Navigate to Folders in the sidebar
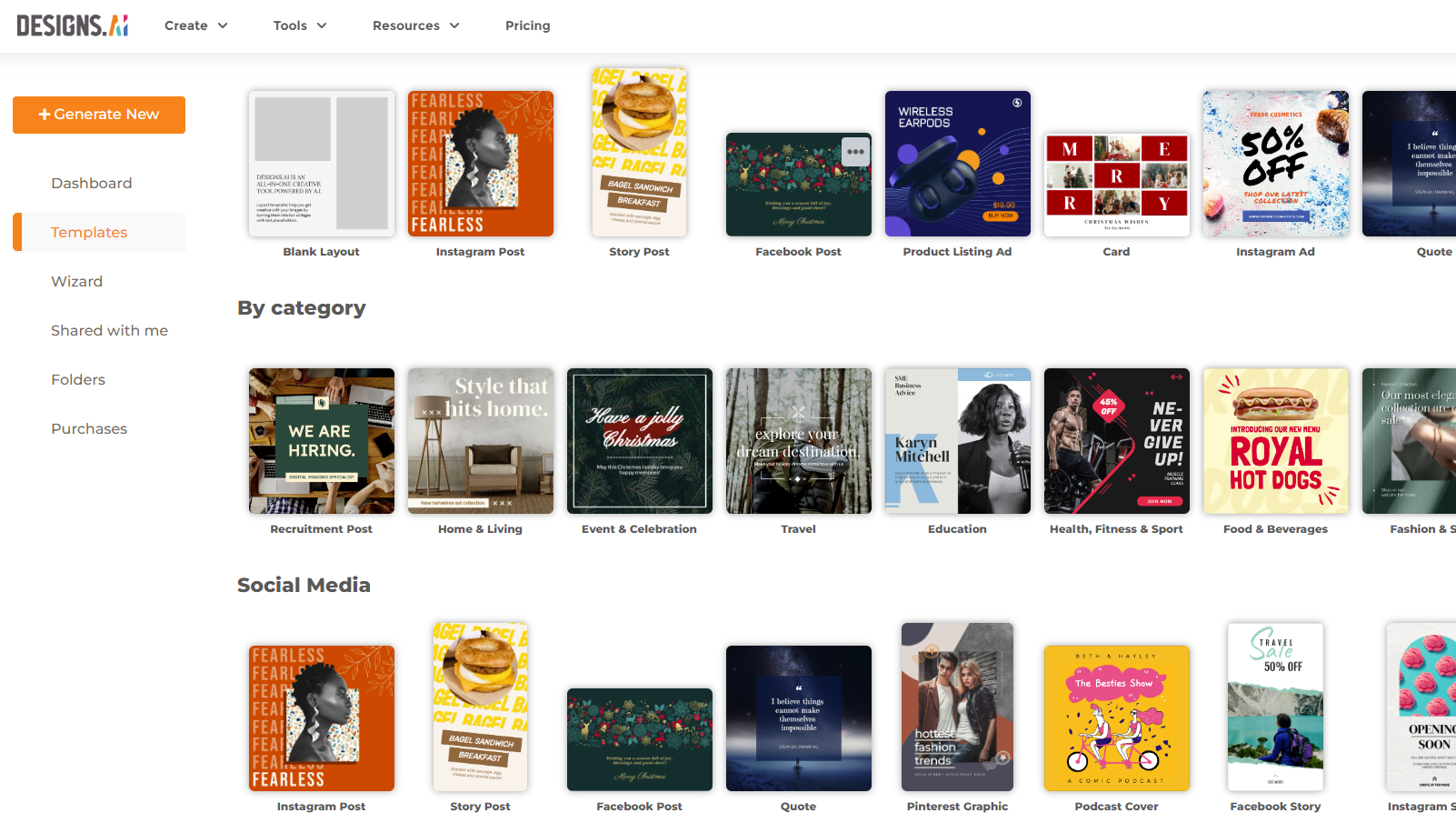The image size is (1456, 833). [x=78, y=379]
